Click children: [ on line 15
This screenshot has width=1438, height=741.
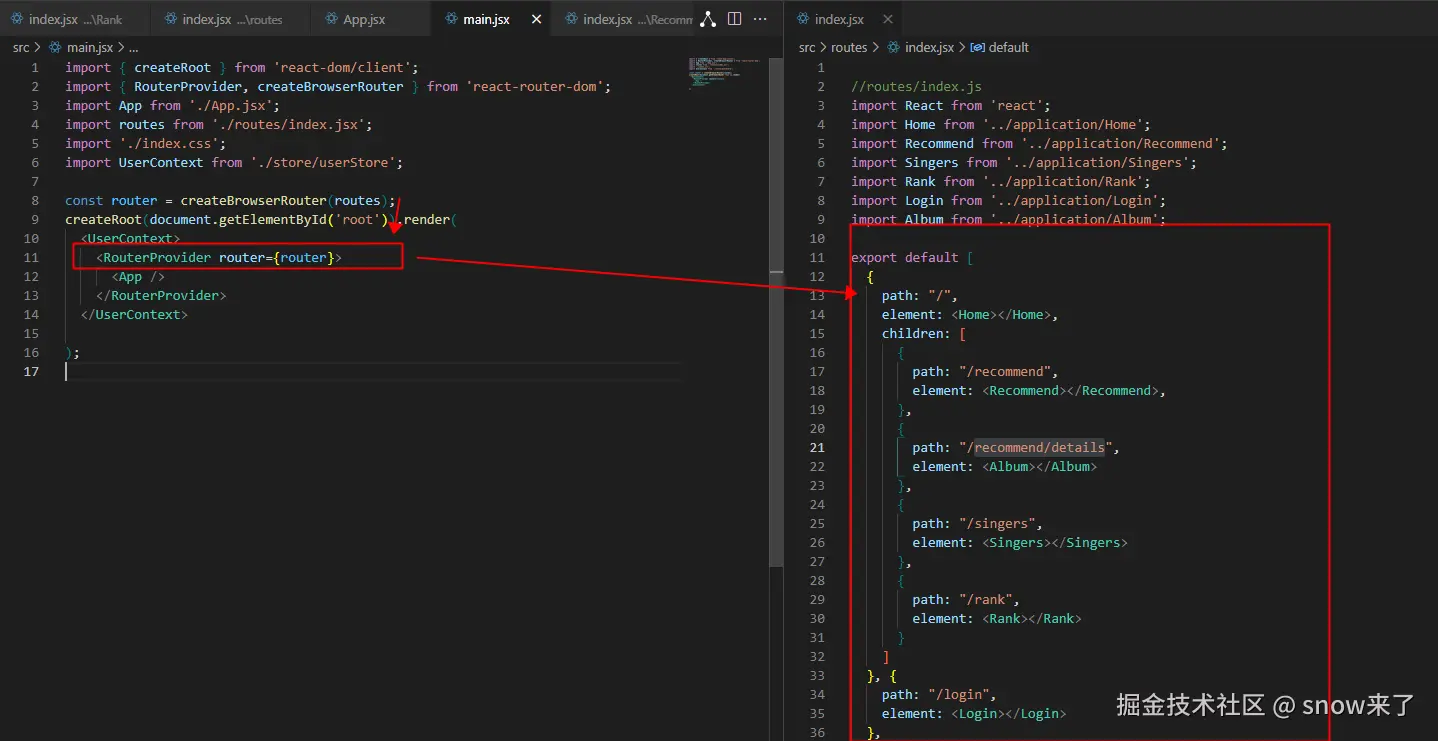[x=923, y=333]
